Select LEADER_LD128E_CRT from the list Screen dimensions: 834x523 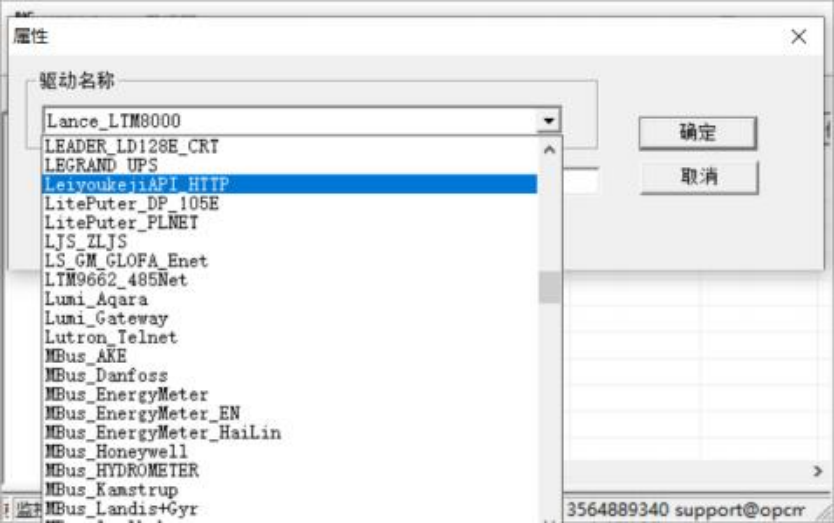pos(290,146)
